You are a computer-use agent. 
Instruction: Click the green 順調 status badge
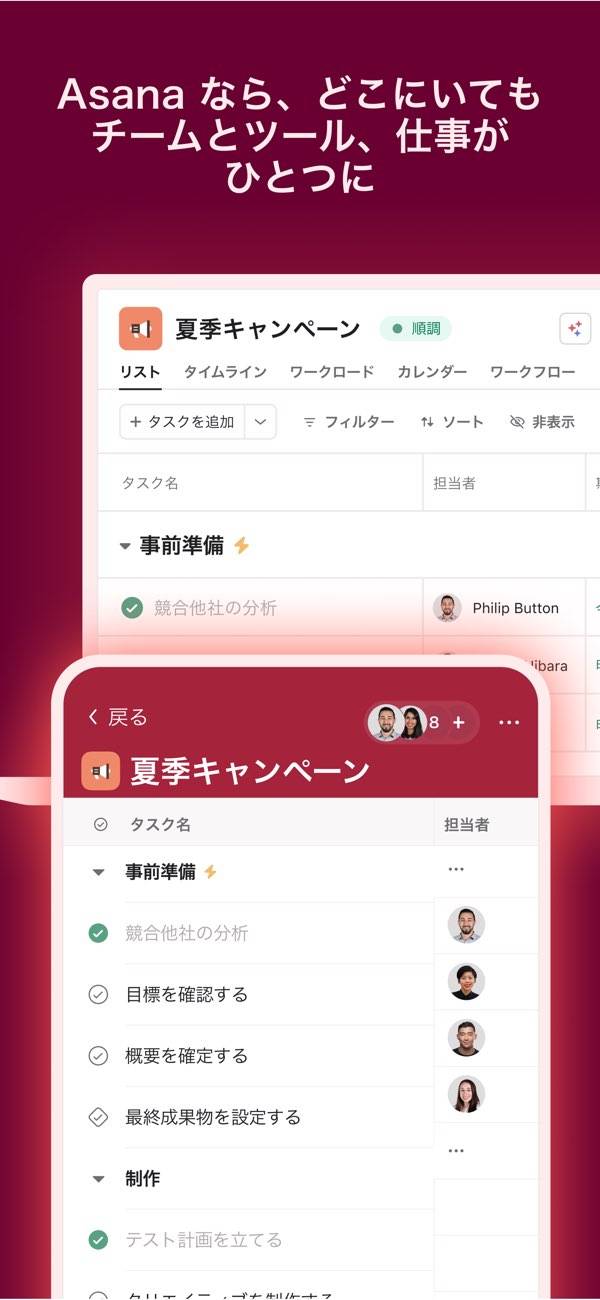415,328
